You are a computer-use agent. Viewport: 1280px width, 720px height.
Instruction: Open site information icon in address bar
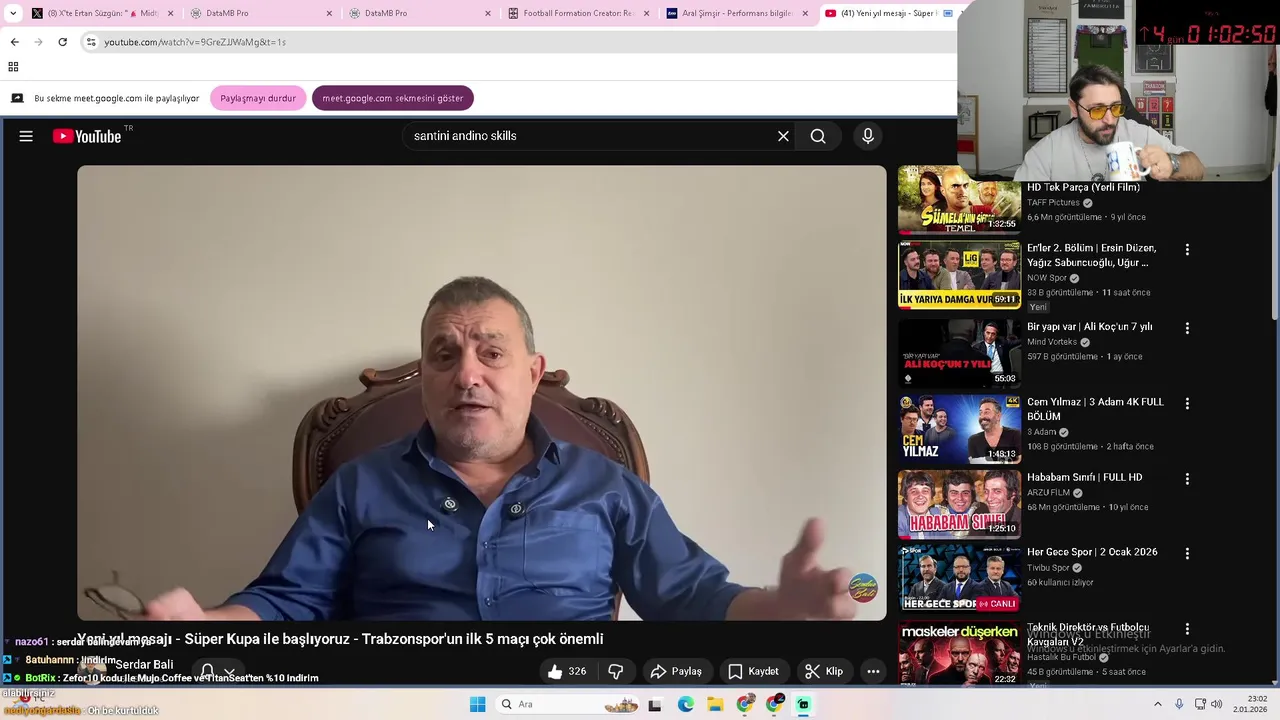coord(91,42)
